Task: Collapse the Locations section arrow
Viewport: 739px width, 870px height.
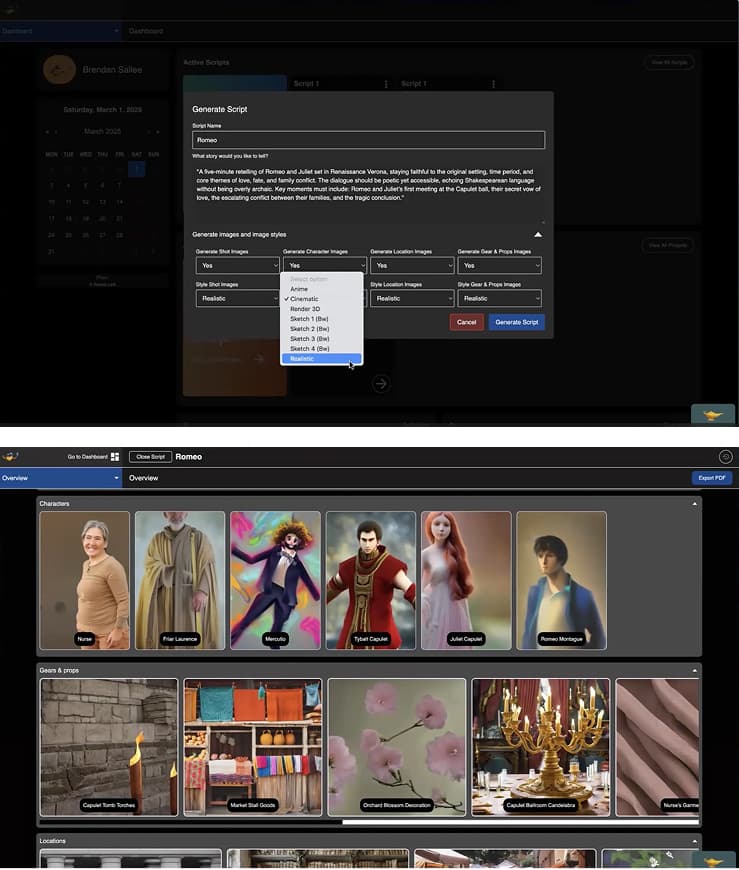Action: pos(695,841)
